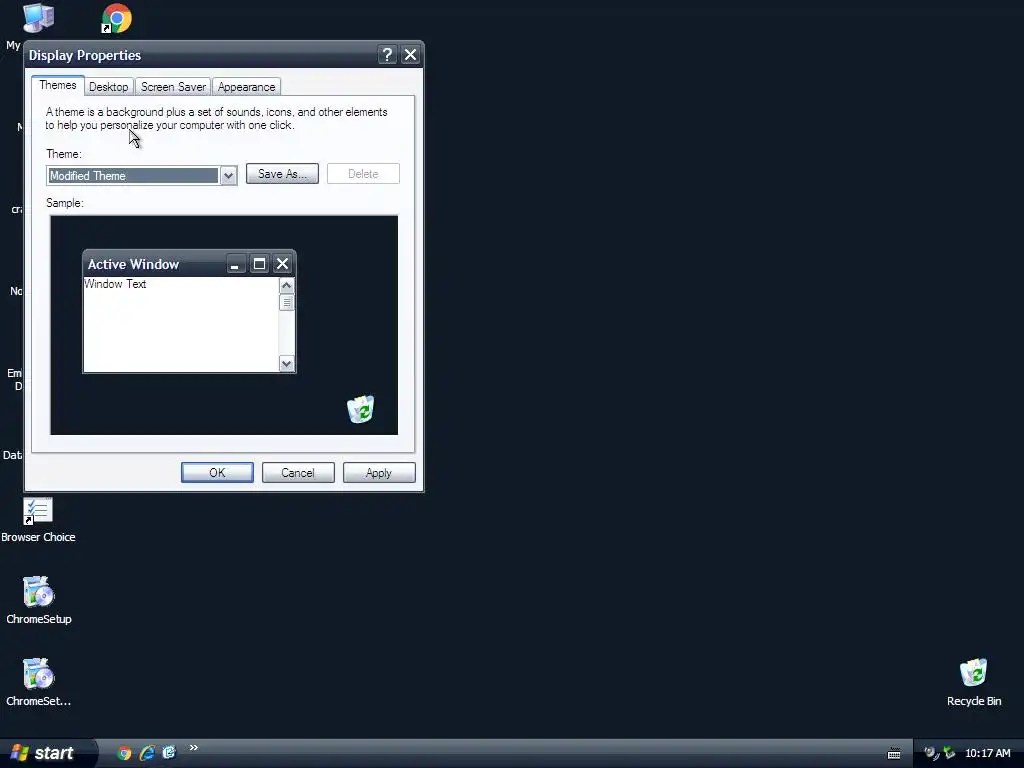
Task: Click the Save As... button
Action: (x=282, y=174)
